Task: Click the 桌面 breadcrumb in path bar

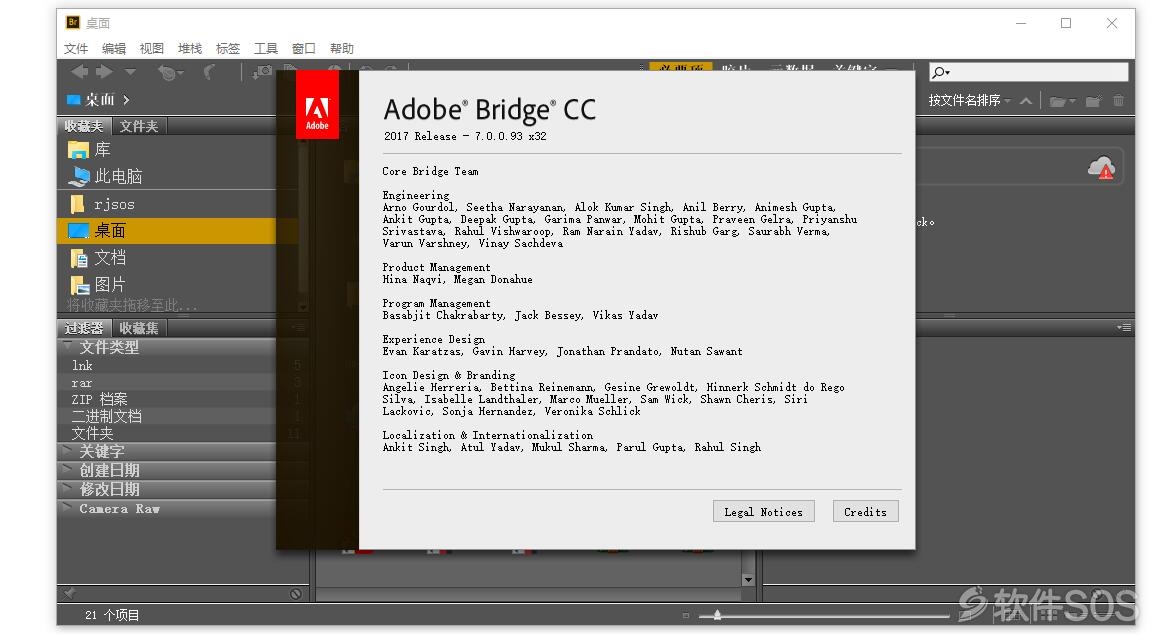Action: (x=100, y=100)
